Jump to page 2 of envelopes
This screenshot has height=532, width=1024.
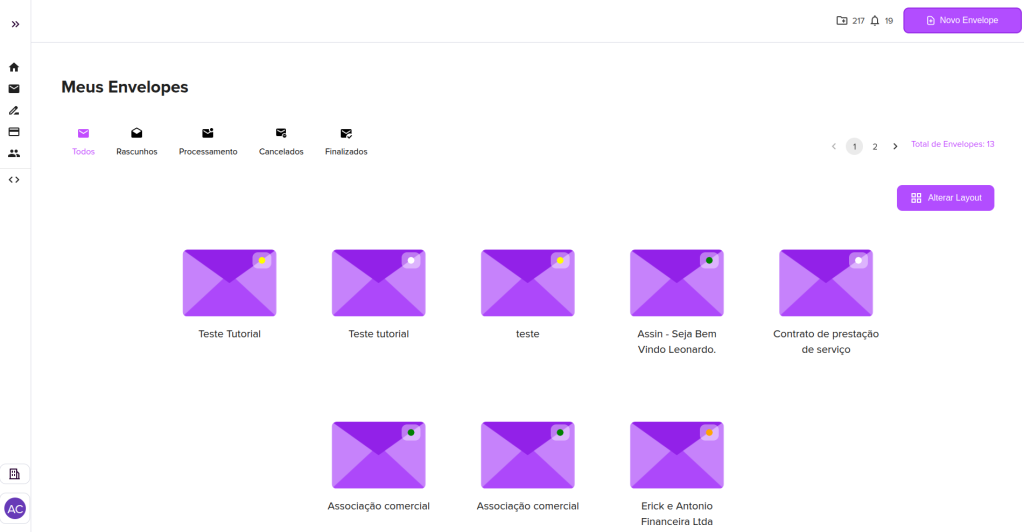coord(874,146)
